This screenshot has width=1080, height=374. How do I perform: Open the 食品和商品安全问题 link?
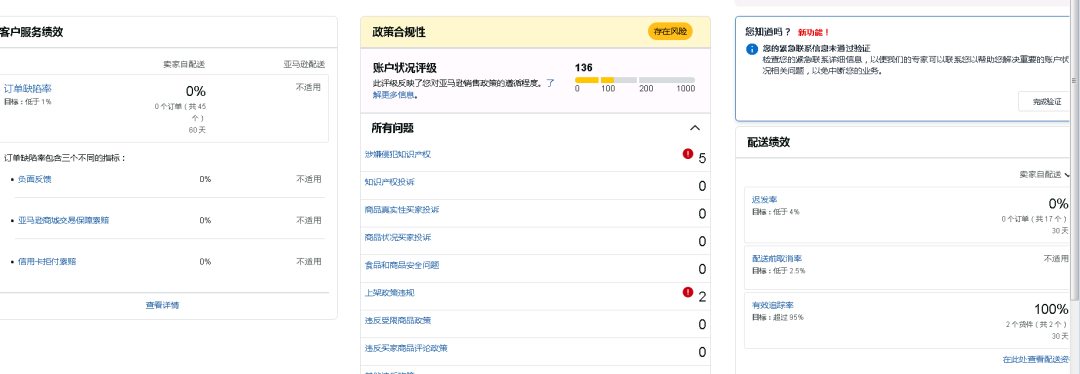tap(402, 264)
